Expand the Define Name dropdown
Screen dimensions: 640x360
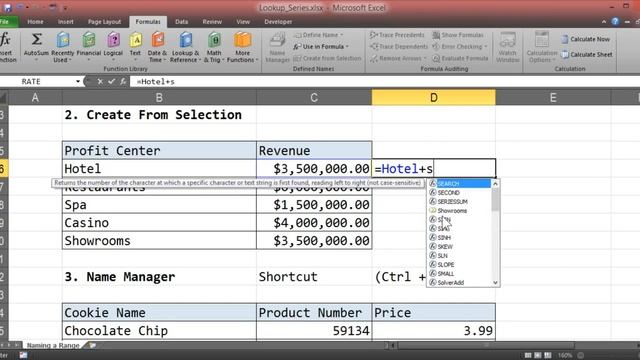[342, 35]
